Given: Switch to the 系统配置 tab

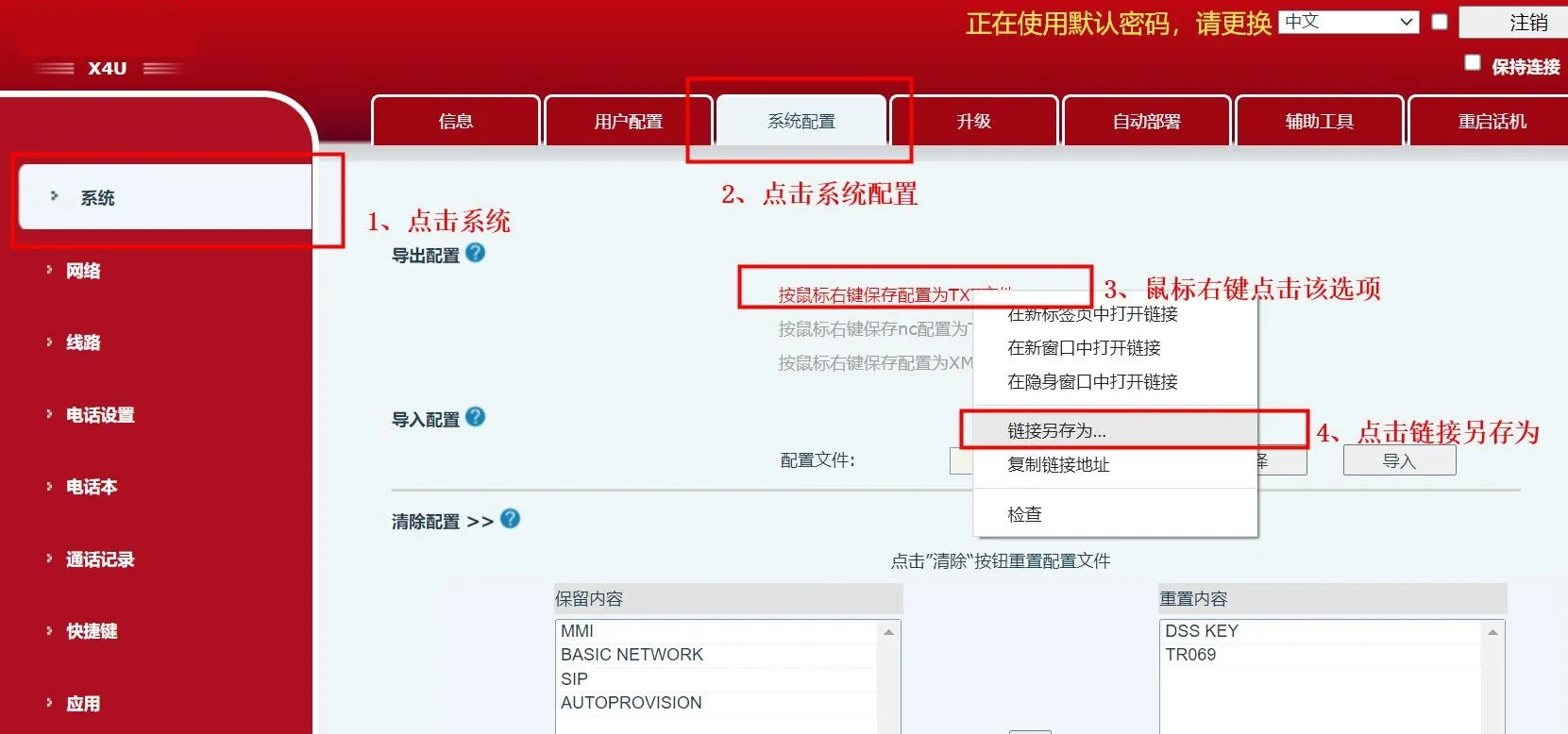Looking at the screenshot, I should click(801, 122).
